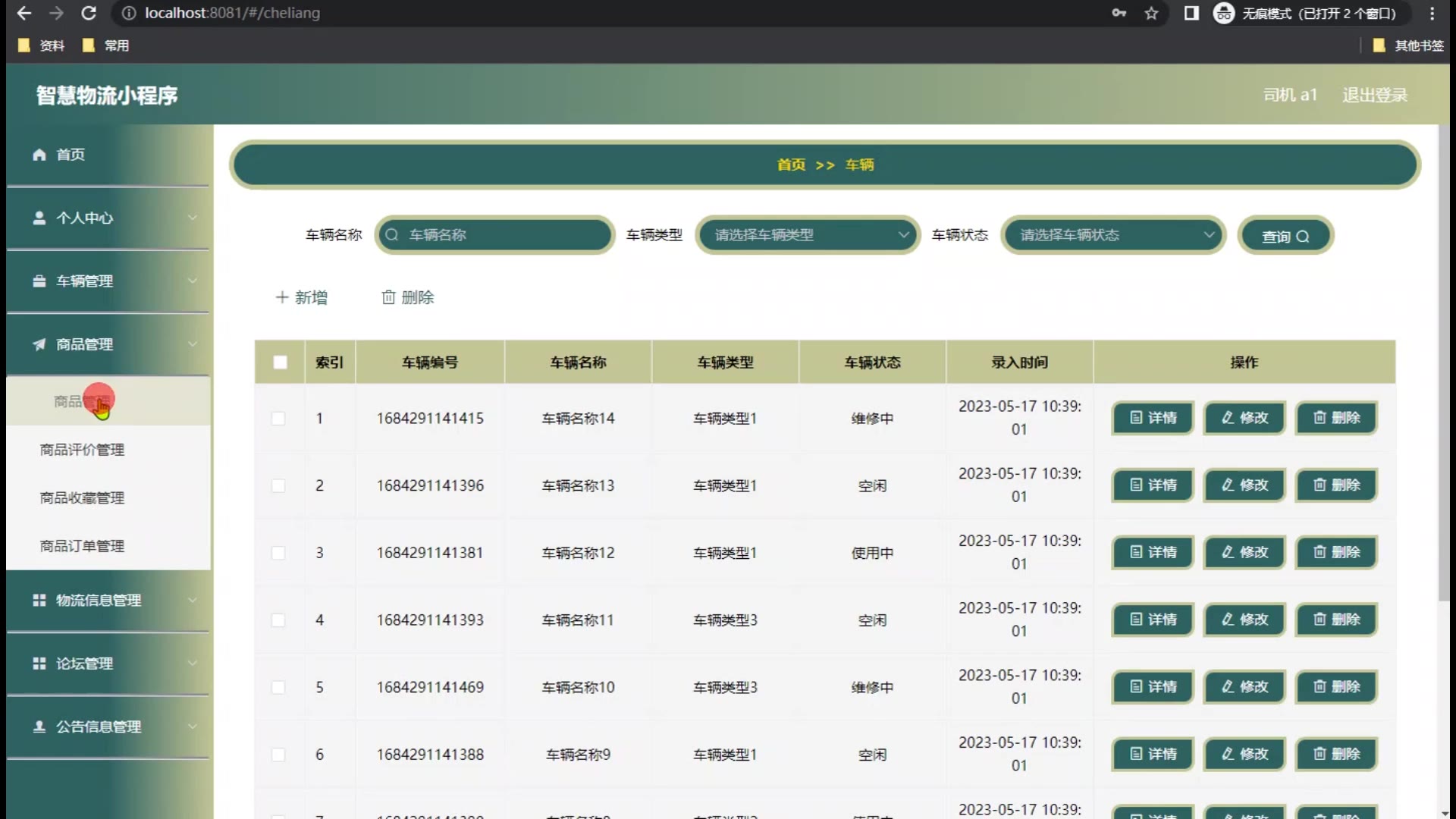This screenshot has height=819, width=1456.
Task: Open 商品评价管理 submenu item
Action: [82, 450]
